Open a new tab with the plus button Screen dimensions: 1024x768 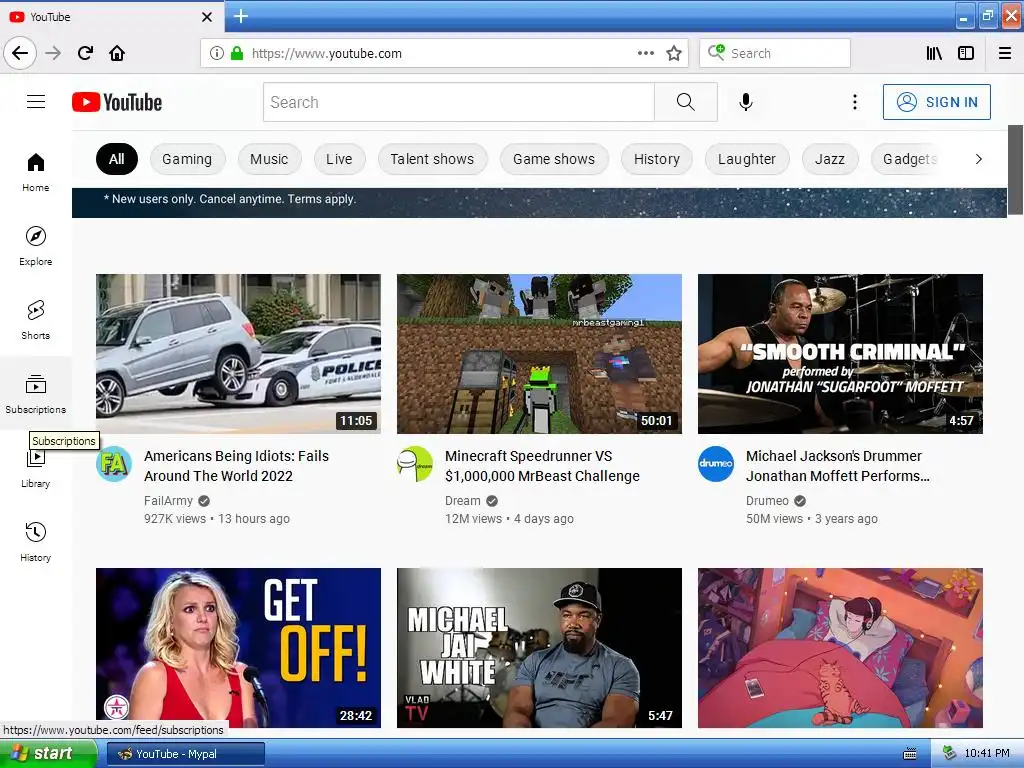coord(240,16)
